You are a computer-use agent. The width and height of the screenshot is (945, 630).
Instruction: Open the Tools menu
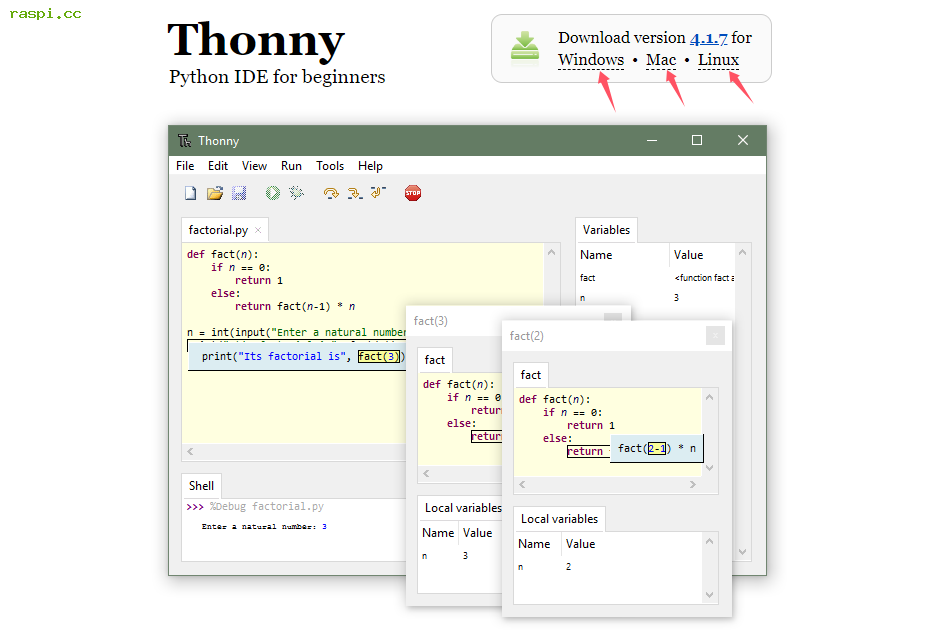click(x=330, y=166)
